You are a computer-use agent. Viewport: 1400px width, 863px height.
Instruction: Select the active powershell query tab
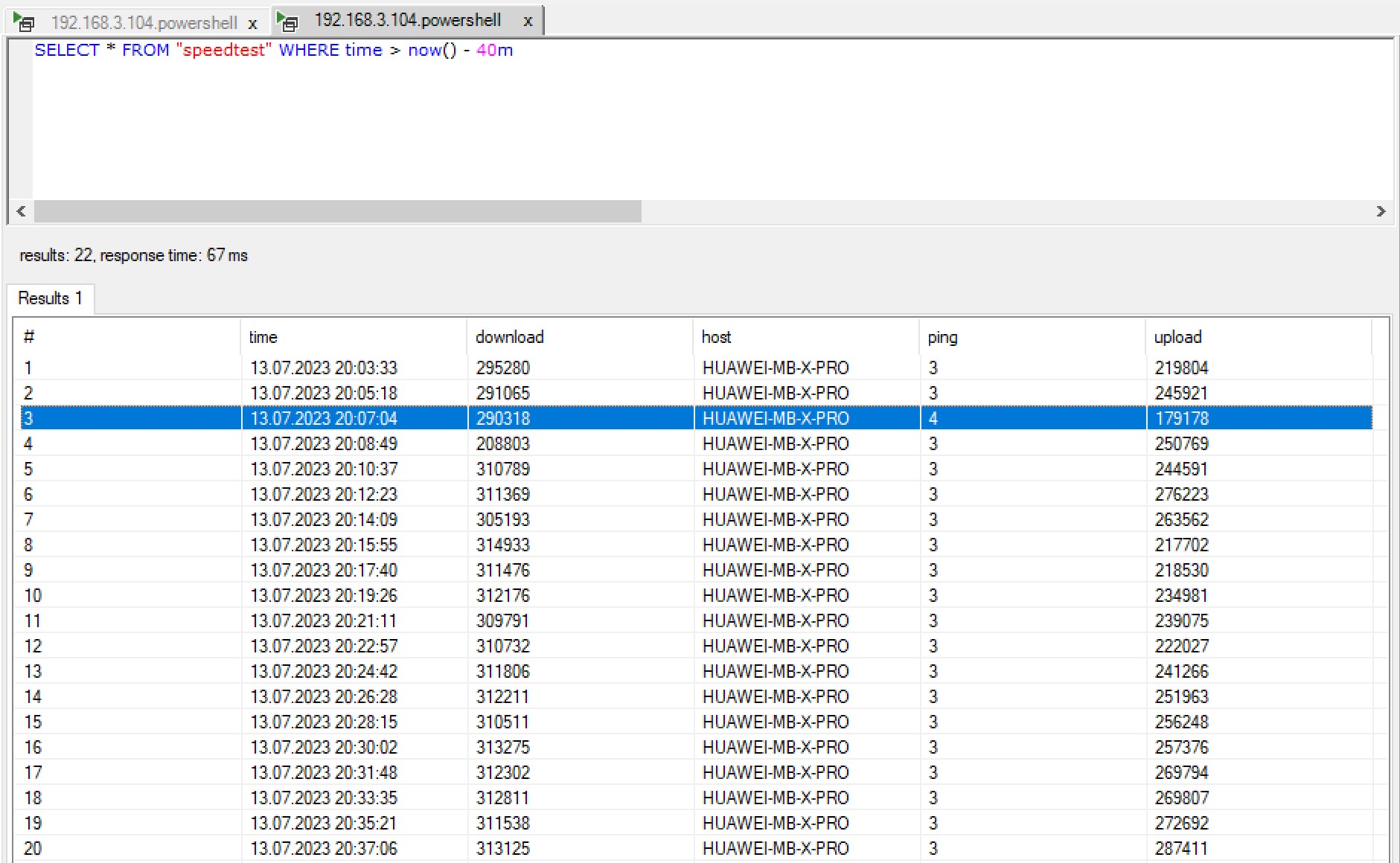pos(407,21)
